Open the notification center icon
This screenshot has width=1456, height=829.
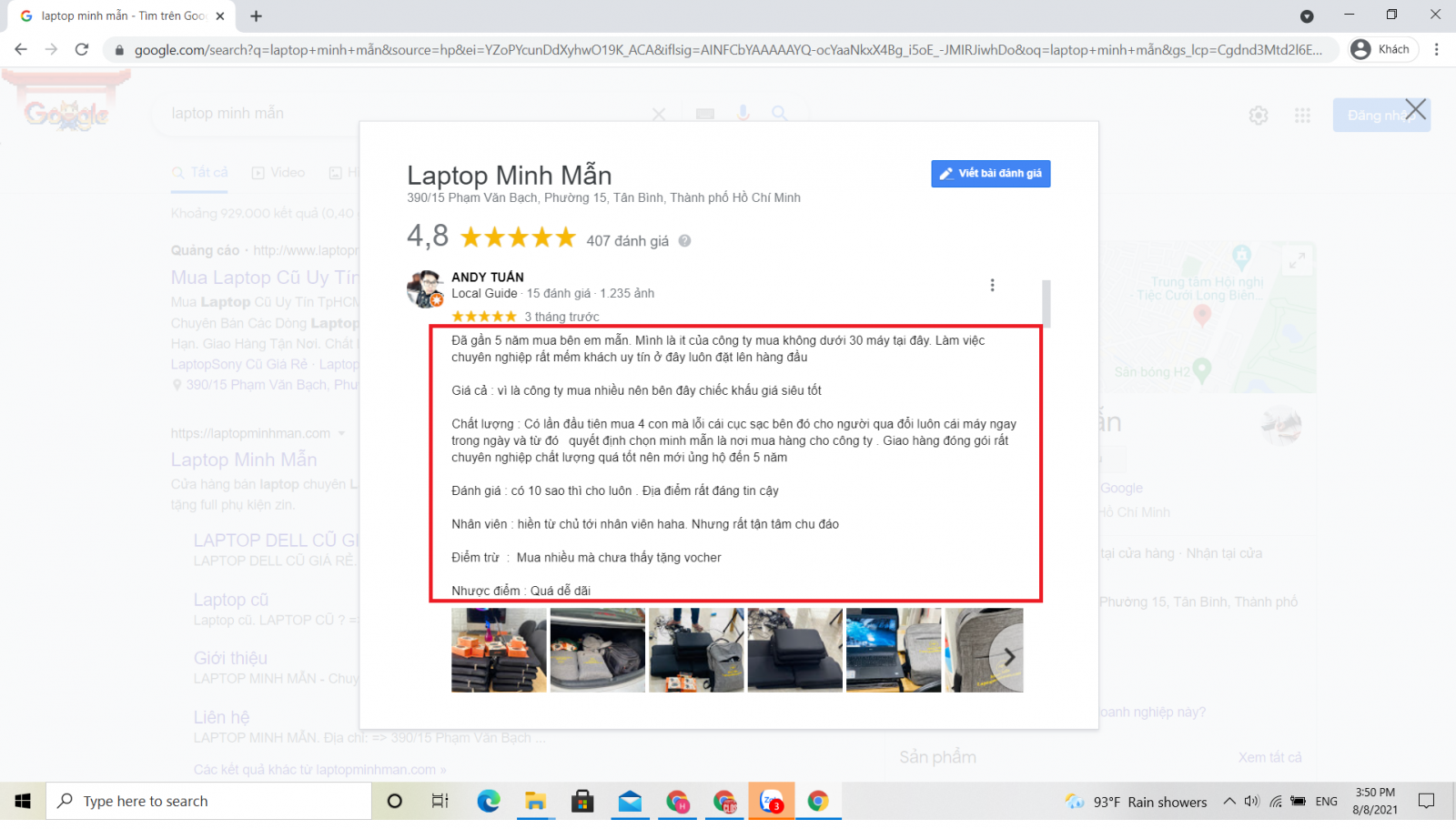click(x=1427, y=801)
